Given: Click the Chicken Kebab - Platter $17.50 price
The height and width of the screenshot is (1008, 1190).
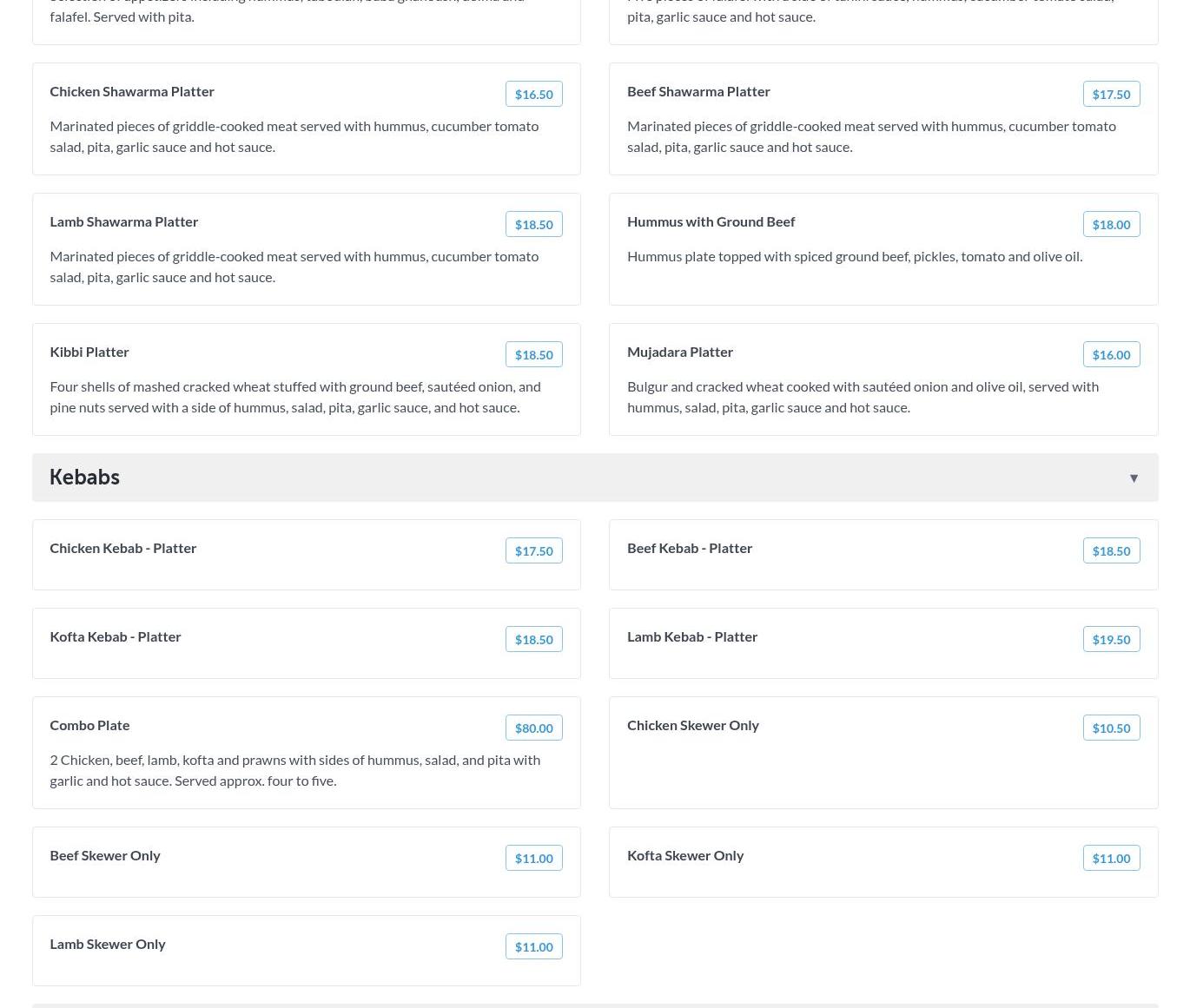Looking at the screenshot, I should [533, 550].
